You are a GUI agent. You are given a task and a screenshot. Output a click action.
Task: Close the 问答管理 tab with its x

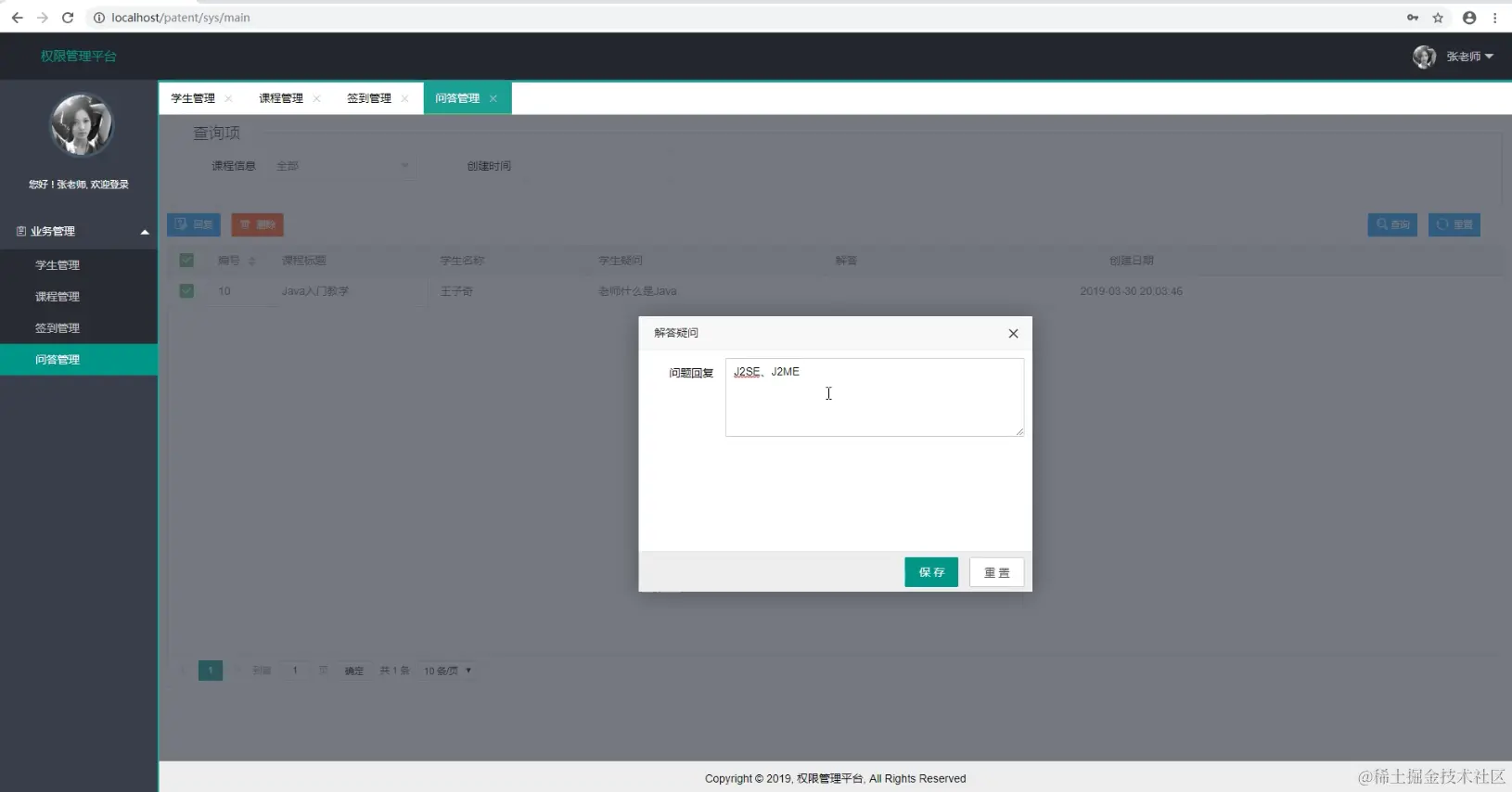(493, 98)
